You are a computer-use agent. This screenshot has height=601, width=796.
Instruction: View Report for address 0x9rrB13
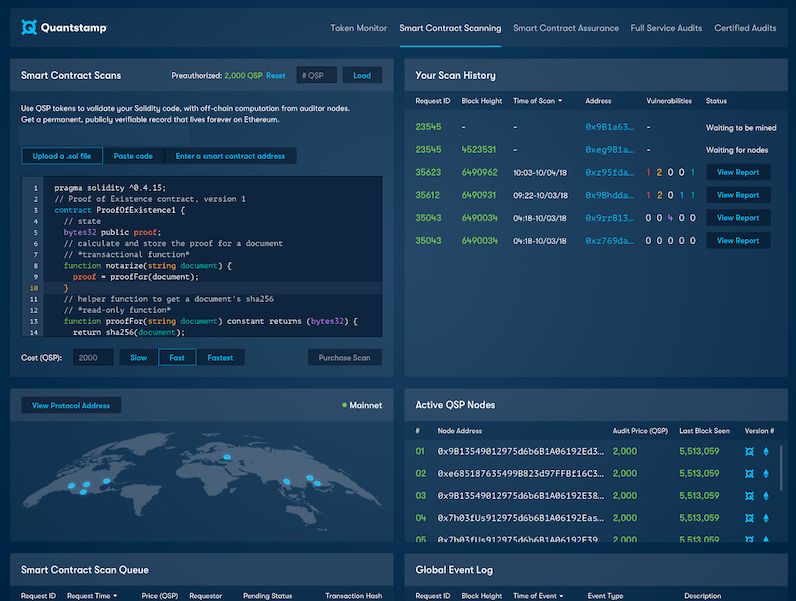tap(738, 218)
